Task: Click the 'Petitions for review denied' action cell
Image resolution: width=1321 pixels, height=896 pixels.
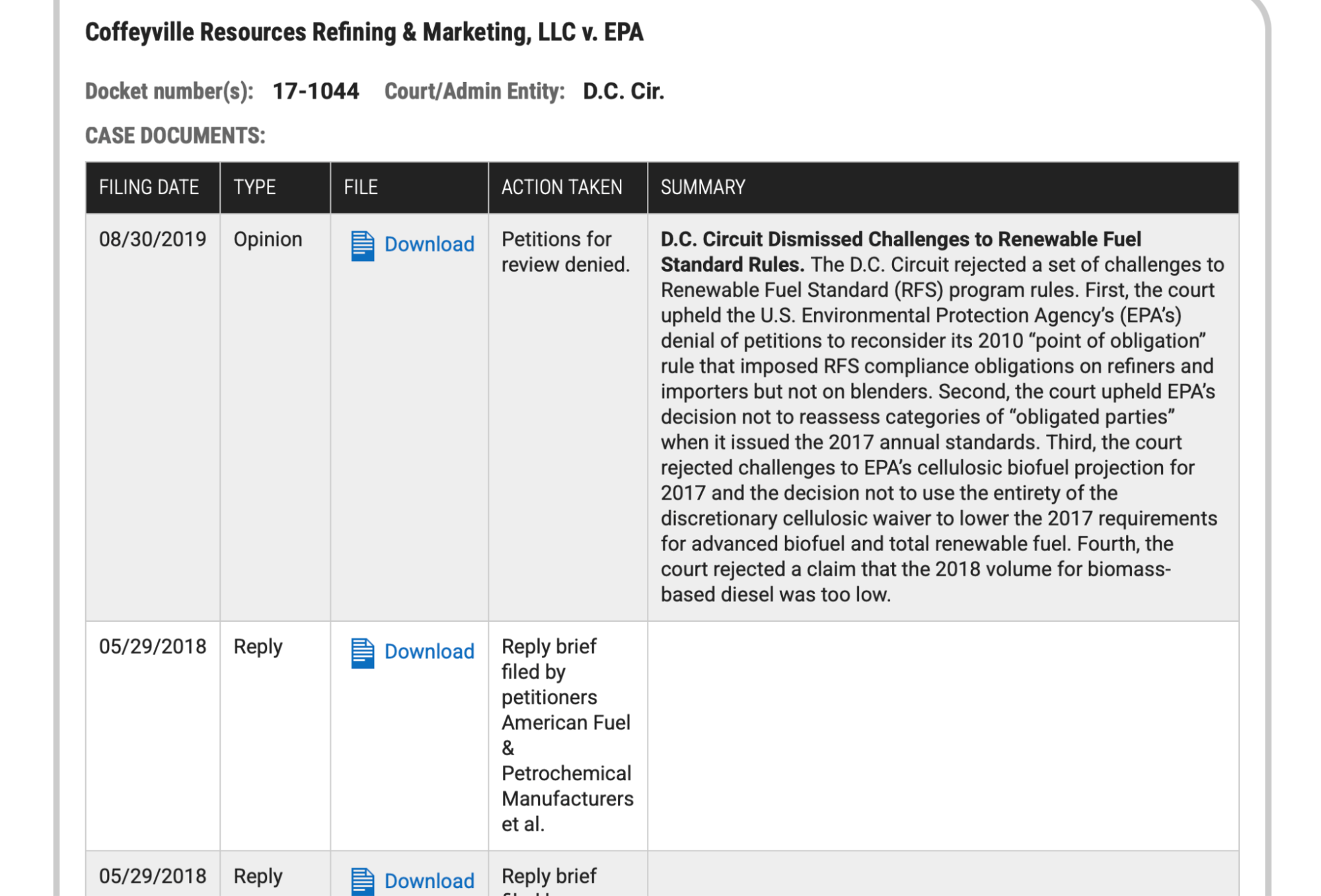Action: pyautogui.click(x=565, y=252)
